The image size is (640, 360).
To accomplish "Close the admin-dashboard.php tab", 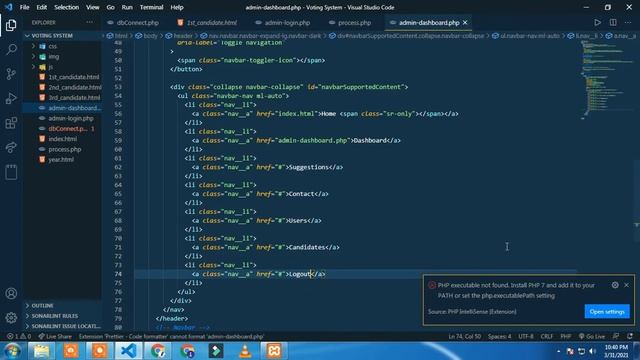I will (x=465, y=22).
